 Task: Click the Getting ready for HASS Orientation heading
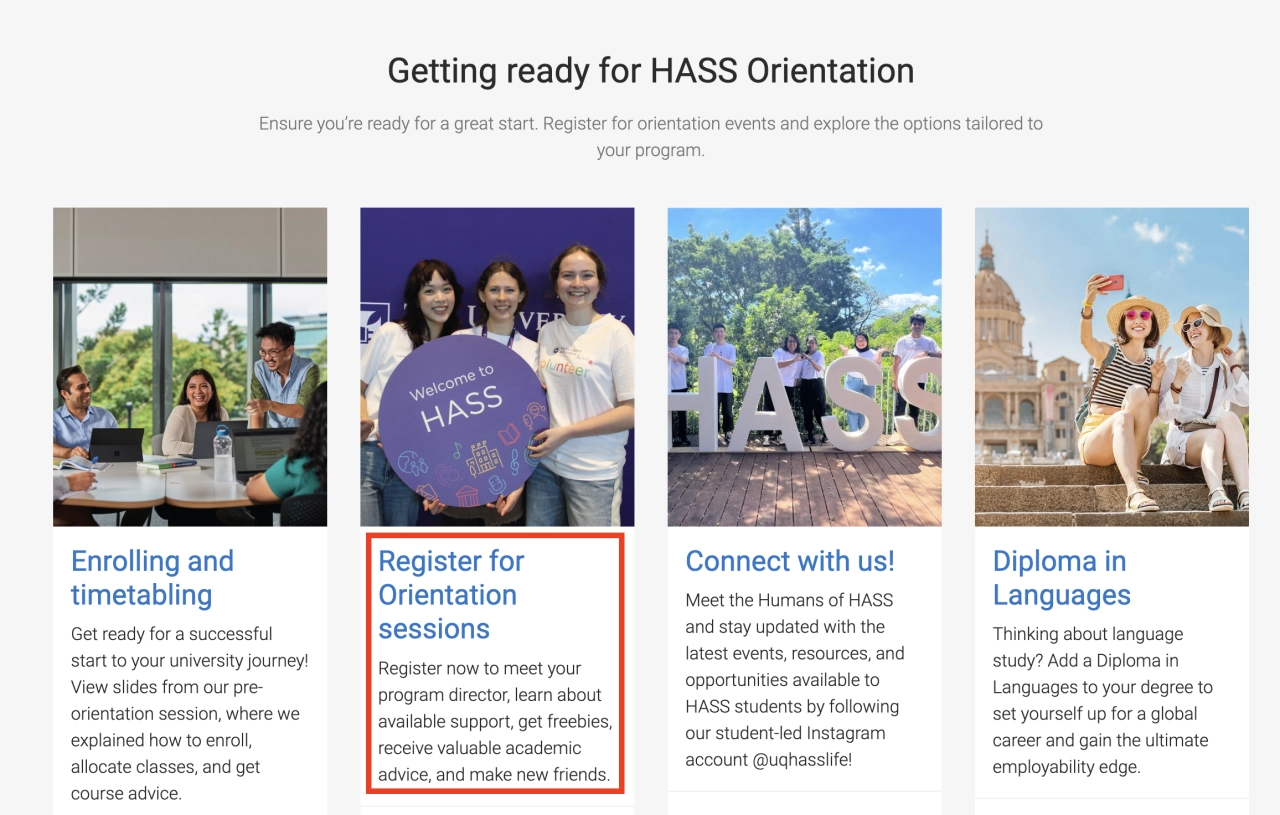coord(651,71)
